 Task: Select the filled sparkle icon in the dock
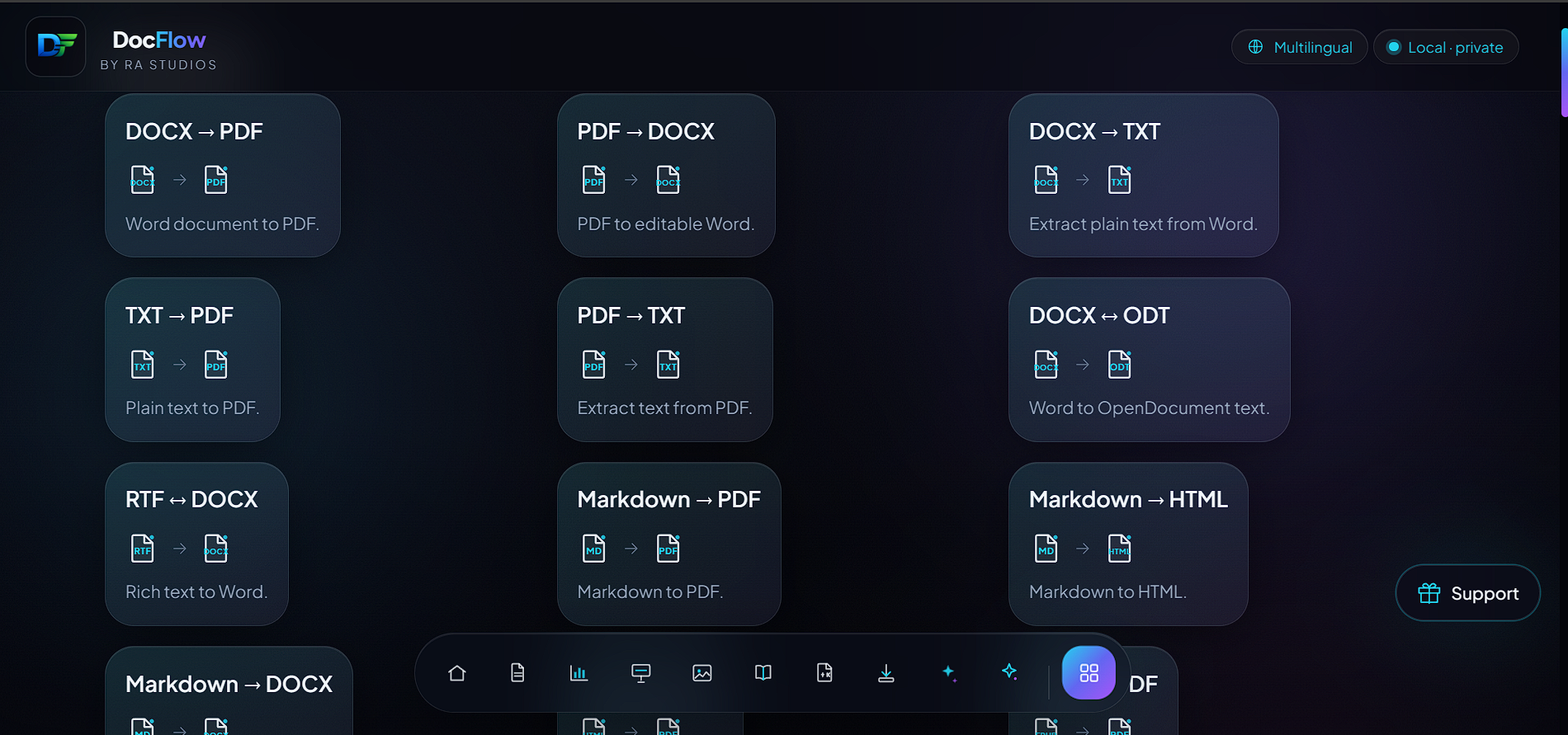coord(949,673)
